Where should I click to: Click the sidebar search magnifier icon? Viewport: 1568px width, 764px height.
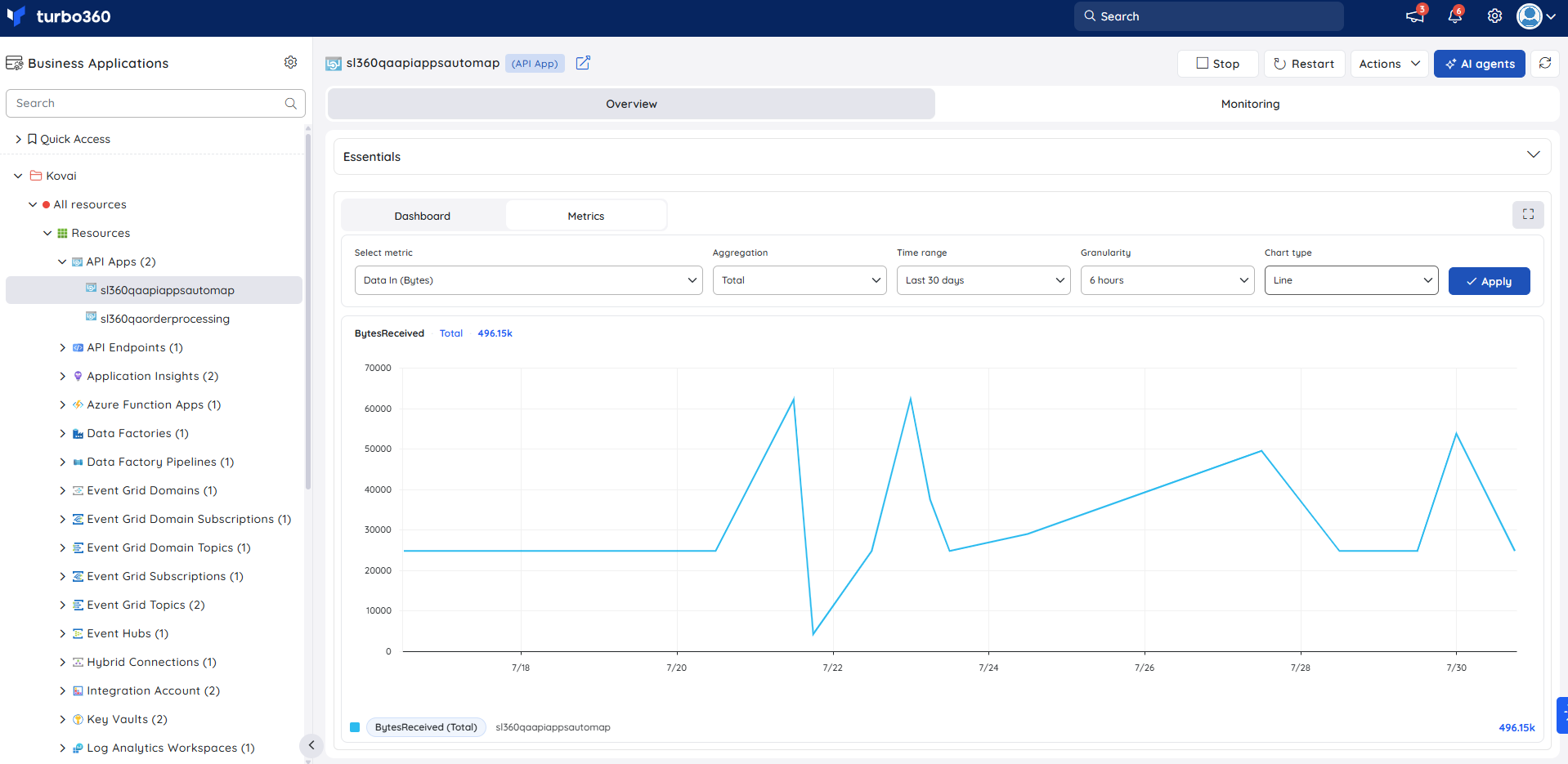coord(290,104)
